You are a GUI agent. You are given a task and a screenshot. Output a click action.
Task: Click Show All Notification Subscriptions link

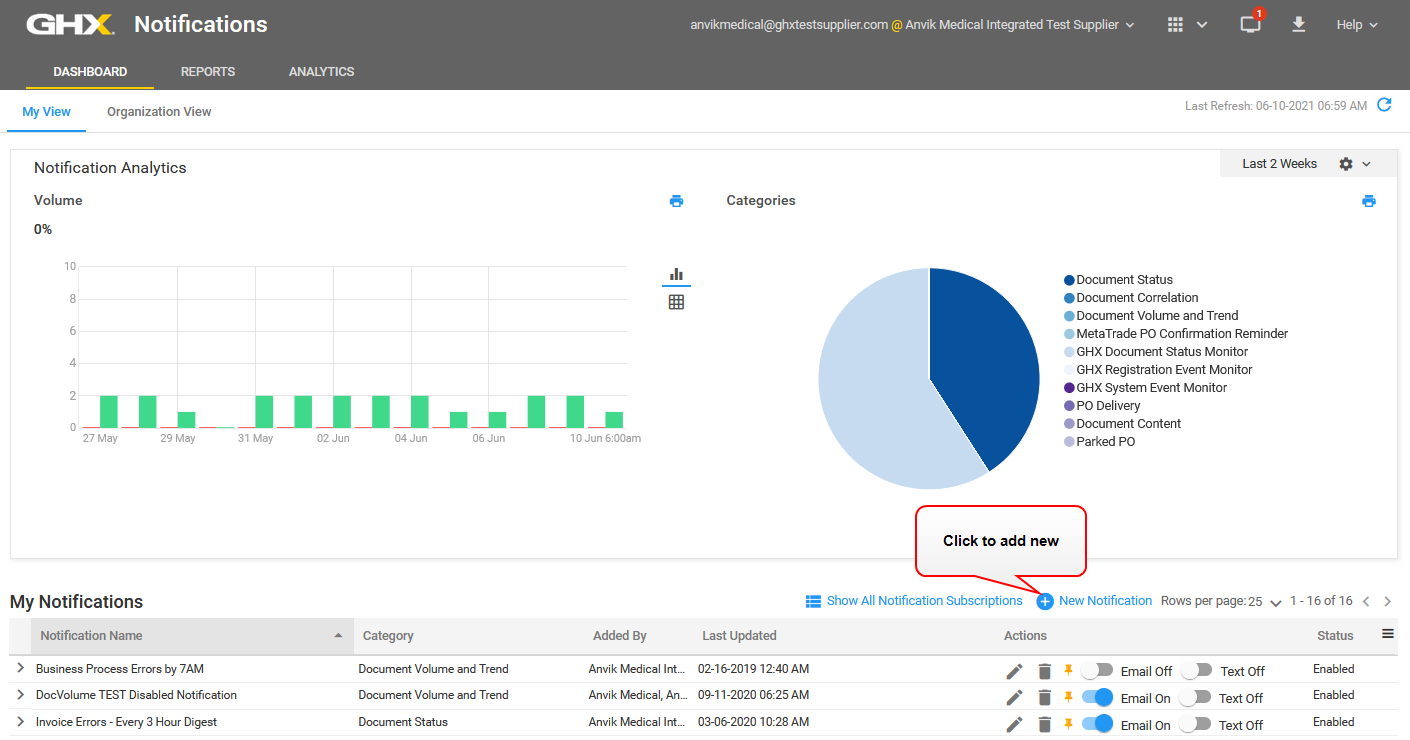point(925,601)
